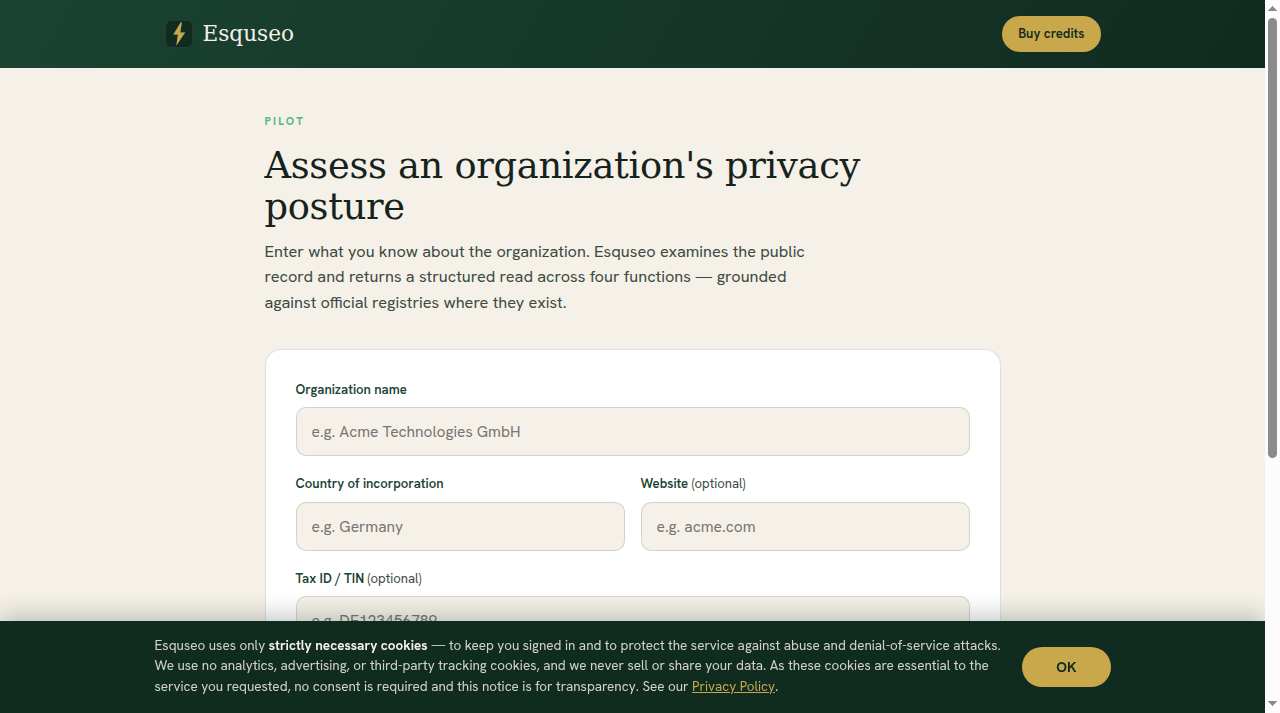This screenshot has width=1280, height=713.
Task: Open the Privacy Policy link
Action: (x=733, y=687)
